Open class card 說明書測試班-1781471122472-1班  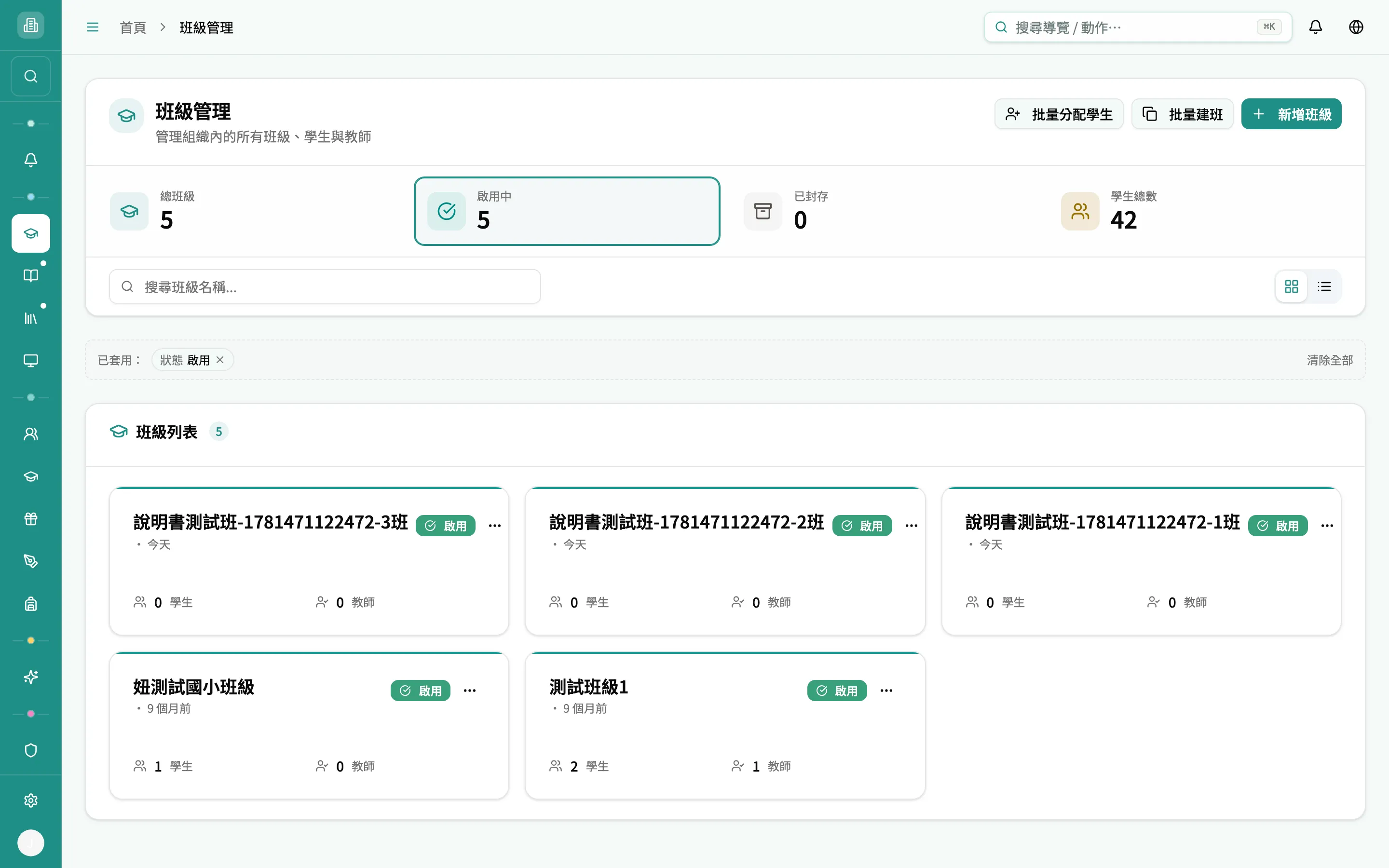tap(1141, 561)
